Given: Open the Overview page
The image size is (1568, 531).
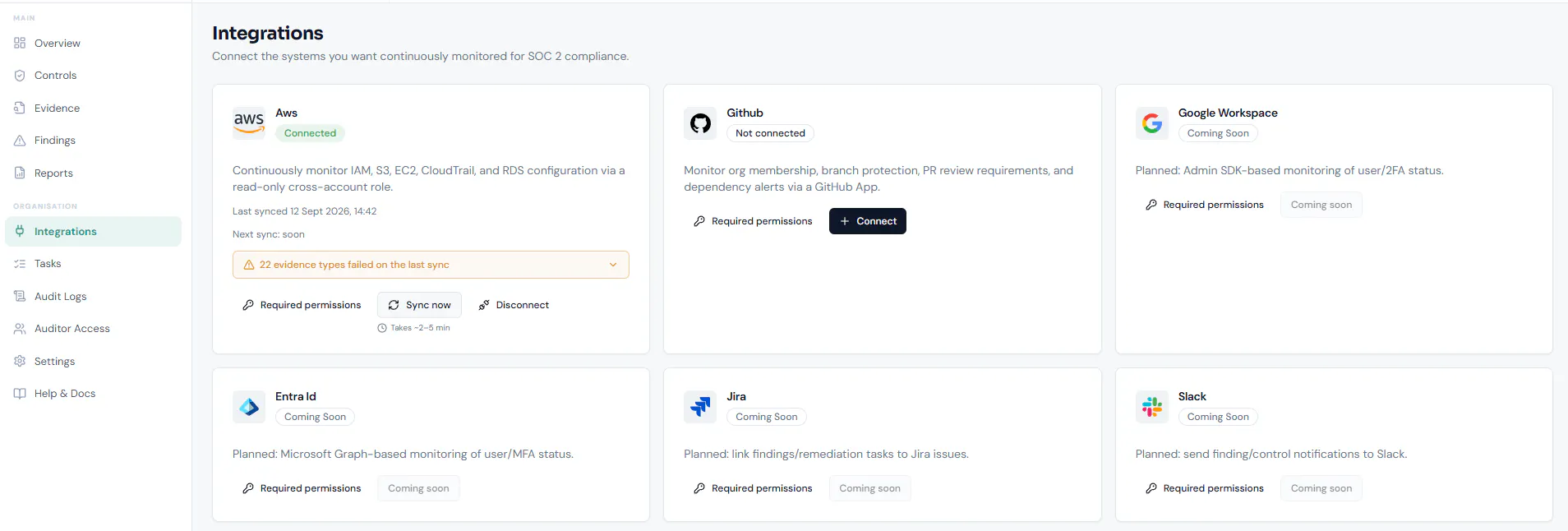Looking at the screenshot, I should pos(94,43).
